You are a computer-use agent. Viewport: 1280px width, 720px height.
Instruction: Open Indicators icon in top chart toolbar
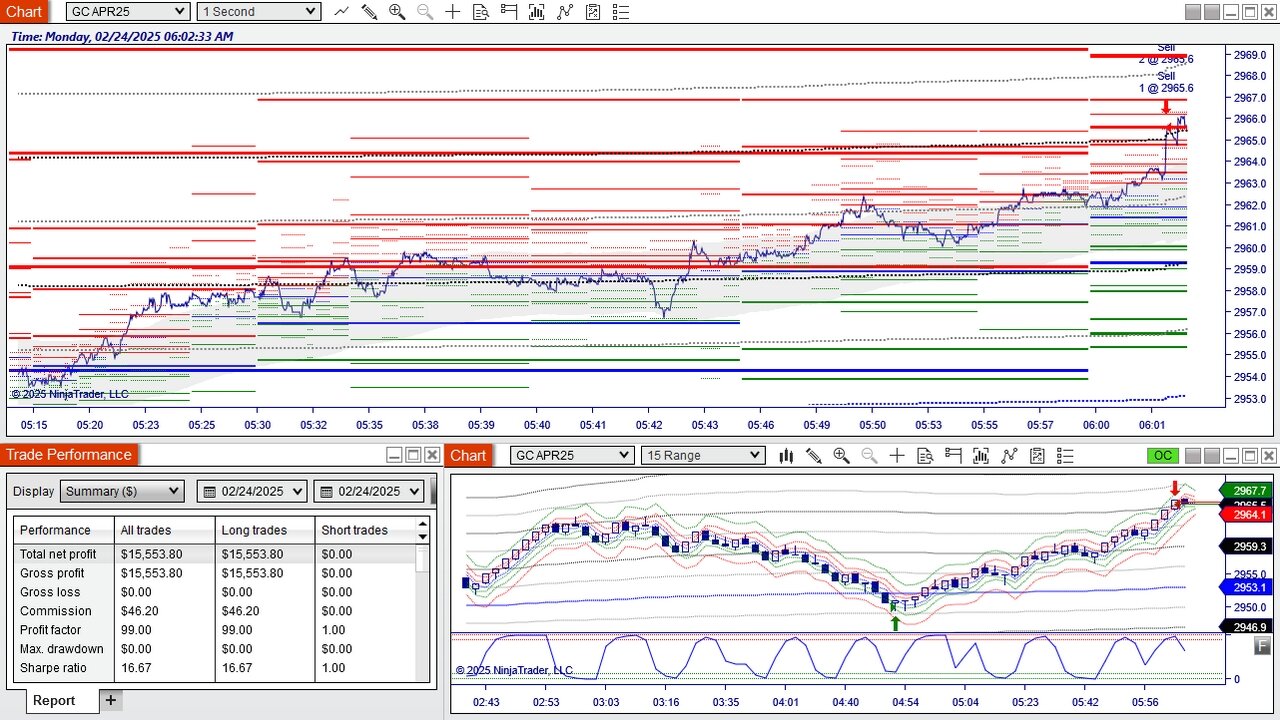(565, 12)
